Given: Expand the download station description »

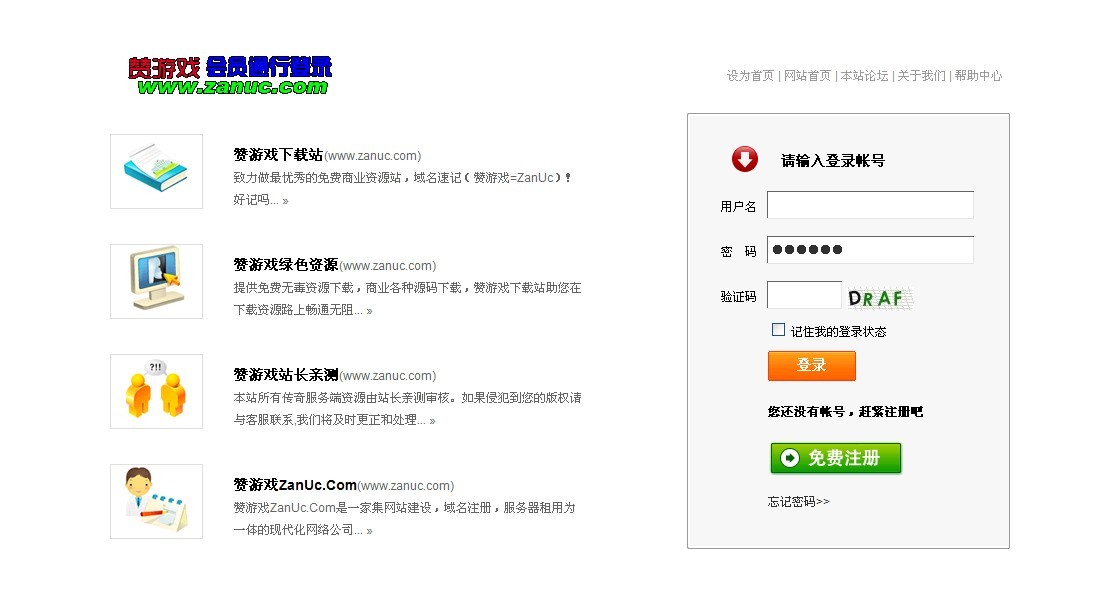Looking at the screenshot, I should pyautogui.click(x=285, y=201).
